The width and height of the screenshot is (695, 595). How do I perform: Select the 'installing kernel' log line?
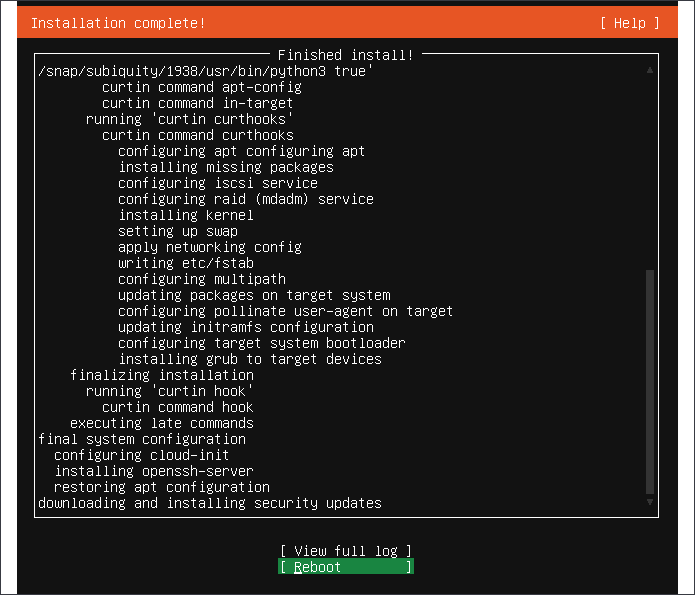186,215
